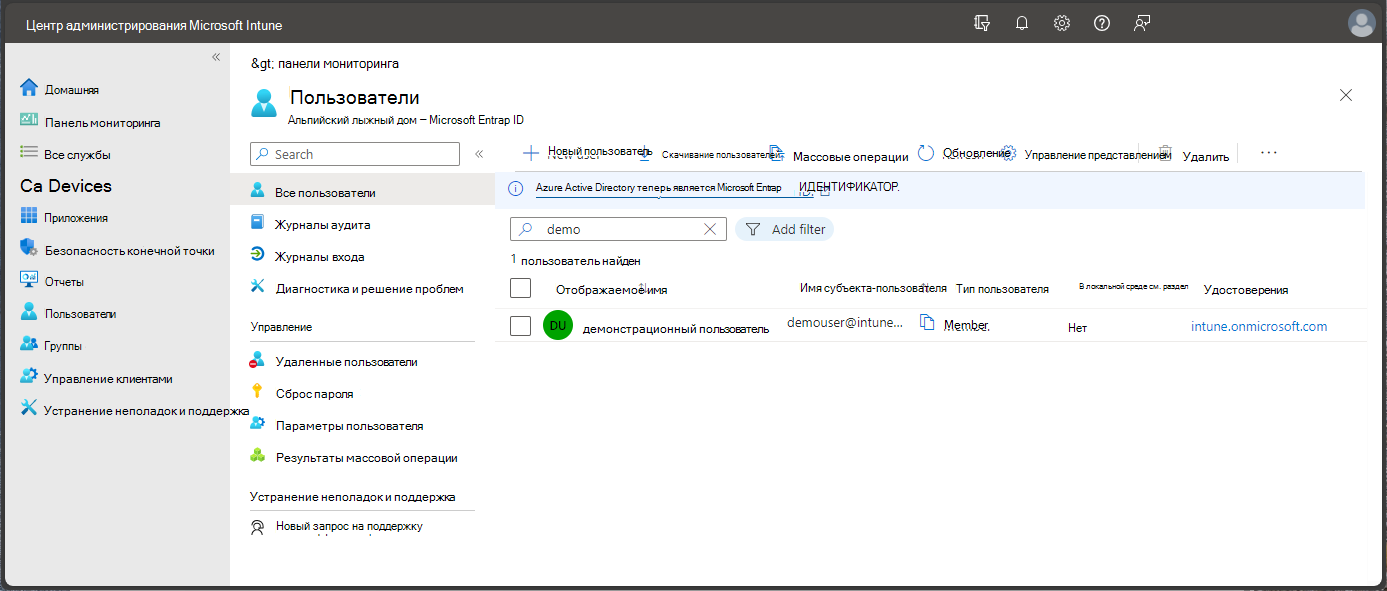The image size is (1387, 591).
Task: Collapse the Users blade menu
Action: (479, 154)
